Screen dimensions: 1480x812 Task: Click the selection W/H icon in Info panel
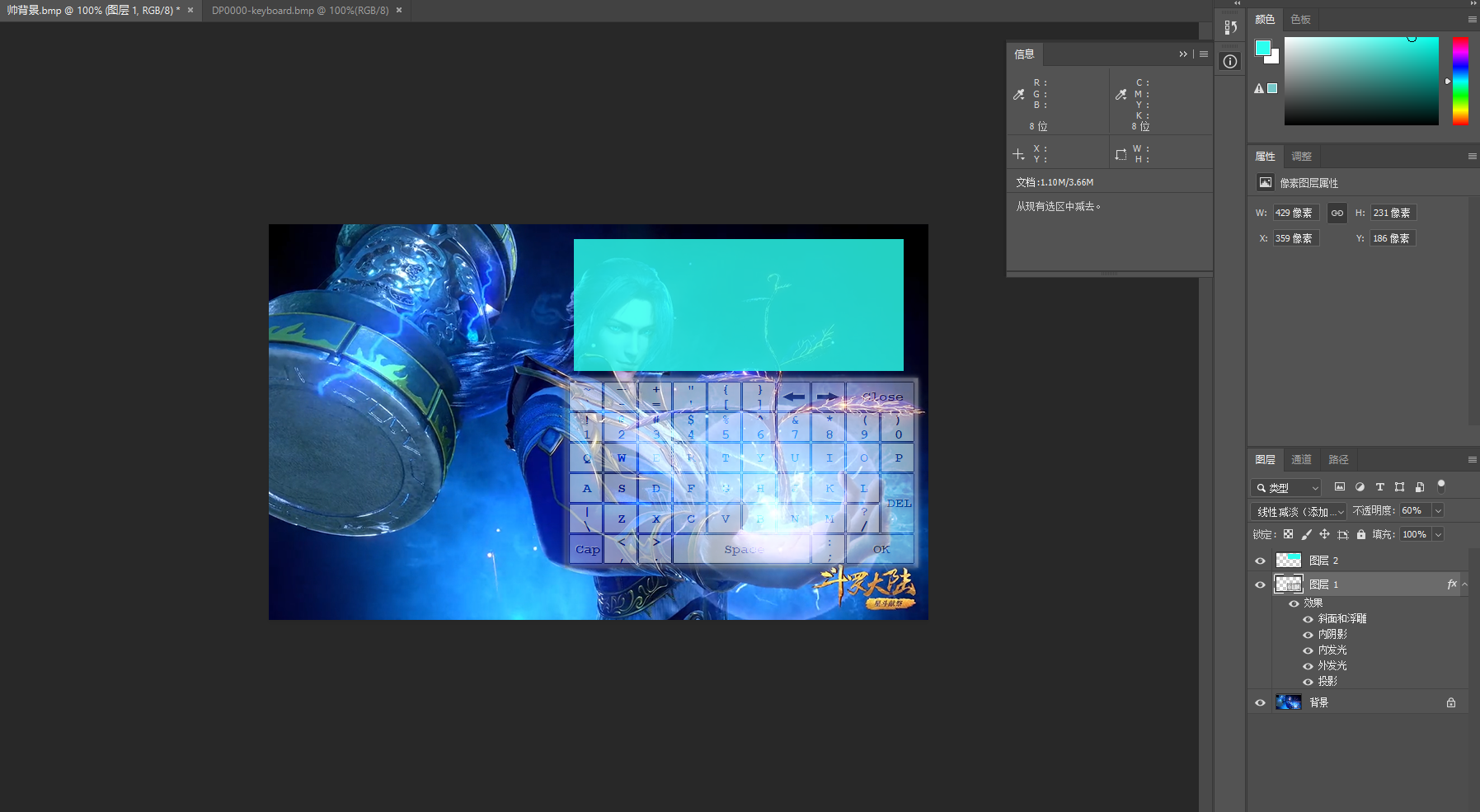(x=1121, y=154)
